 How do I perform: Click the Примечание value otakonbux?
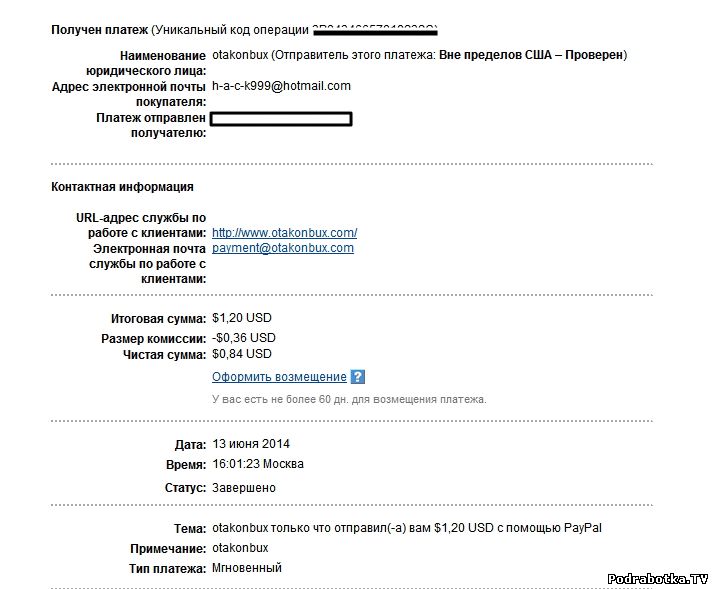240,548
